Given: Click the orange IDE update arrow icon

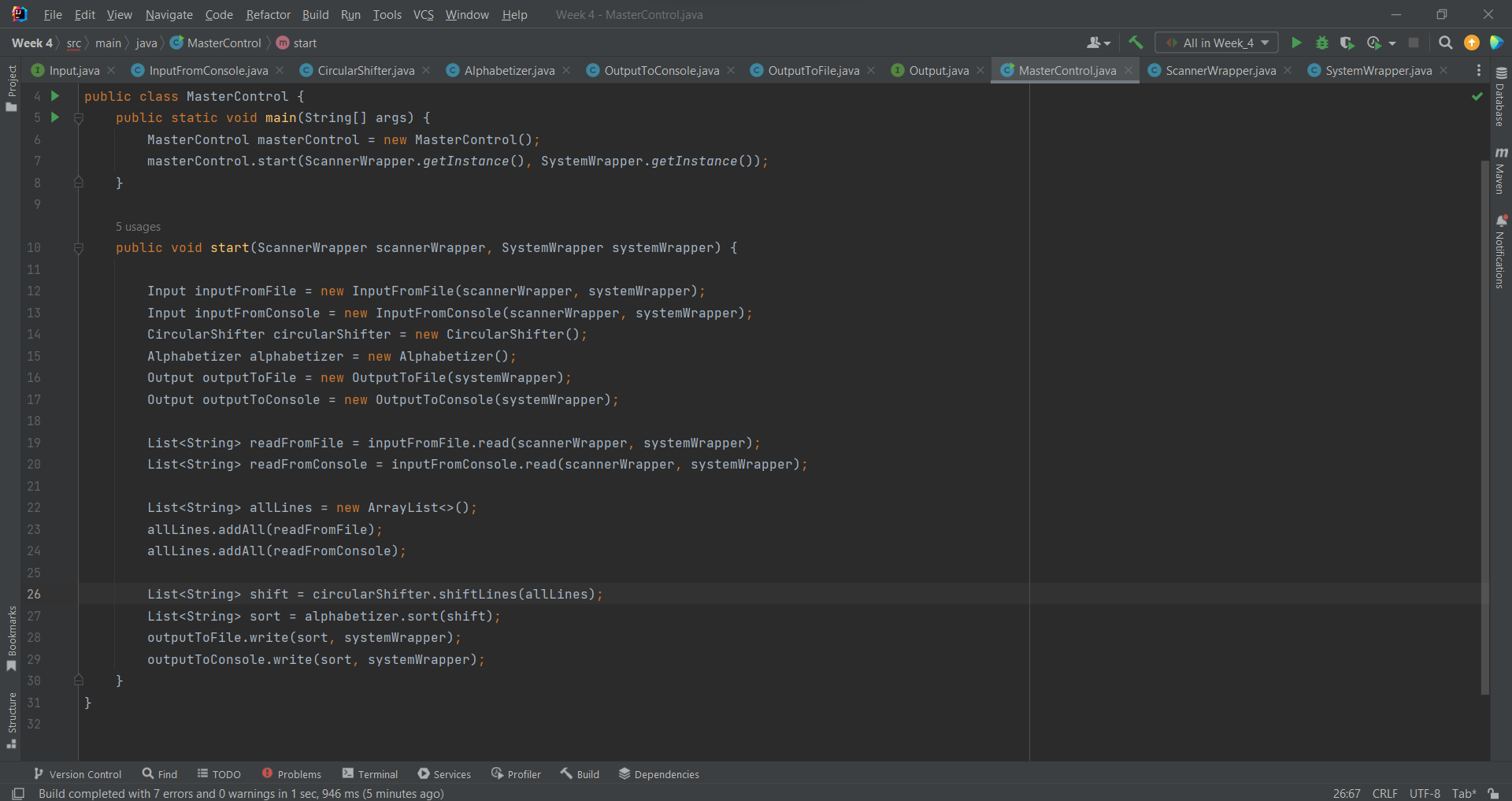Looking at the screenshot, I should pyautogui.click(x=1471, y=43).
